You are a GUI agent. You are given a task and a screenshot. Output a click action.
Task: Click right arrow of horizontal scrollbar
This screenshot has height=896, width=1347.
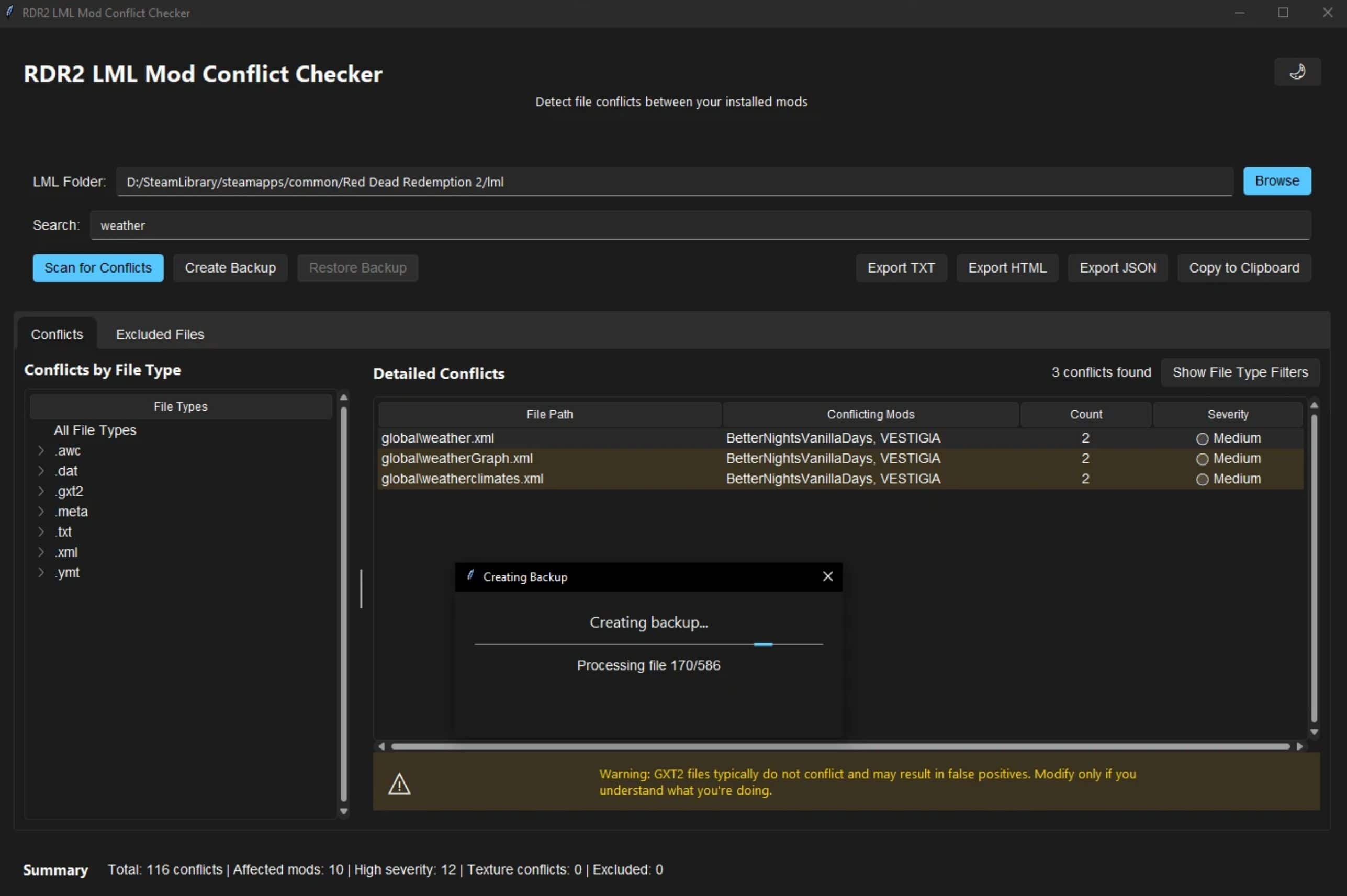coord(1299,746)
